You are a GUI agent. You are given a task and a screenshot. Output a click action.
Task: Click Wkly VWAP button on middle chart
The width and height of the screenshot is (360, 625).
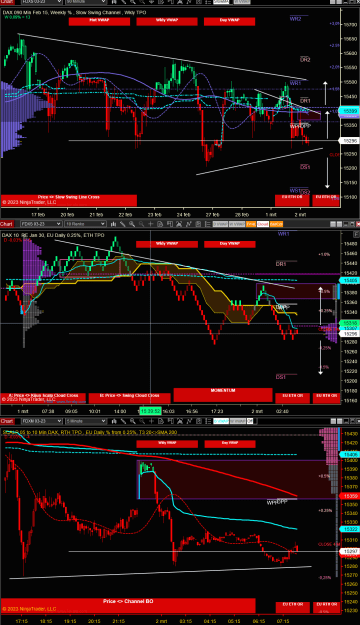(167, 244)
